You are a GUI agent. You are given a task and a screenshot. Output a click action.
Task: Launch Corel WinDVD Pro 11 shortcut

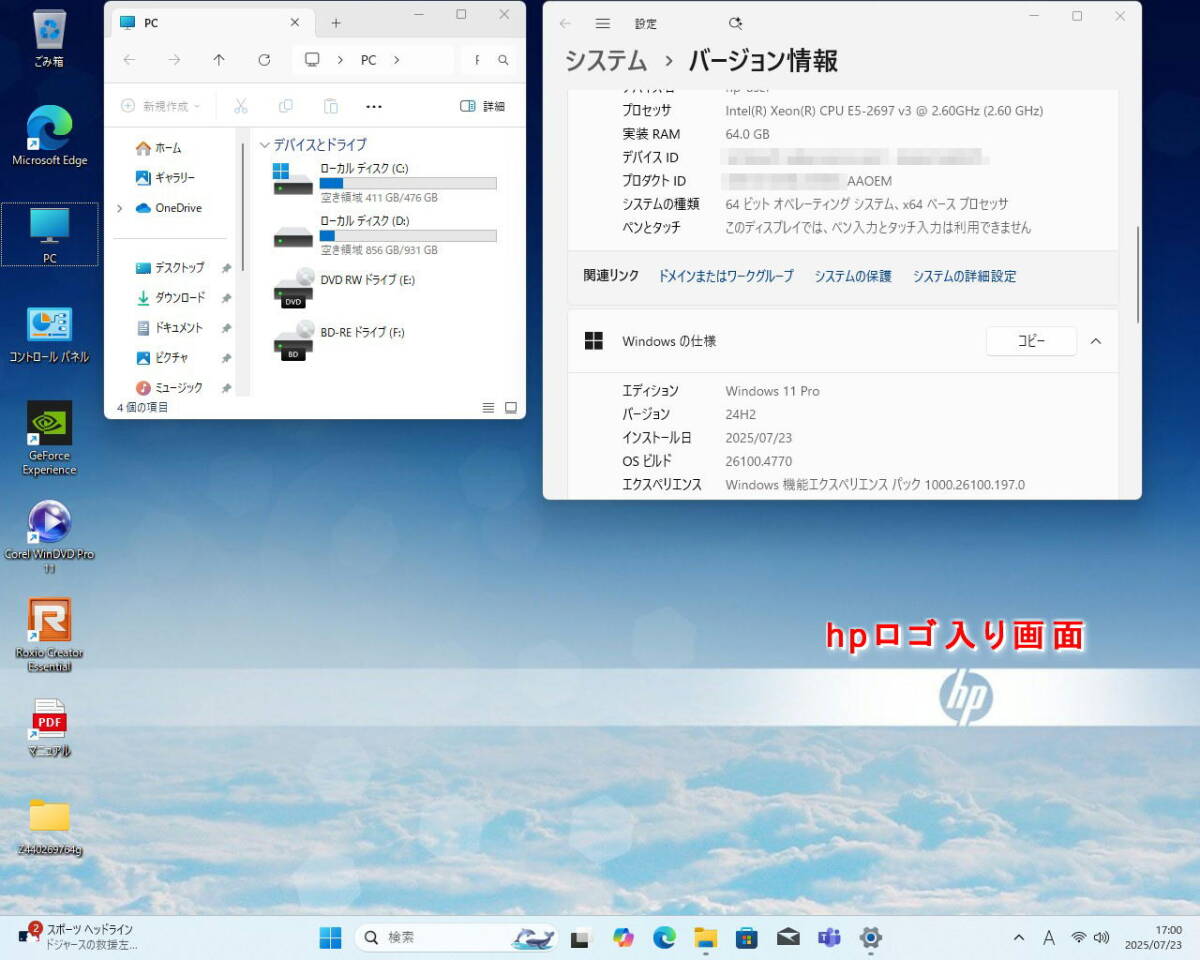pyautogui.click(x=49, y=537)
